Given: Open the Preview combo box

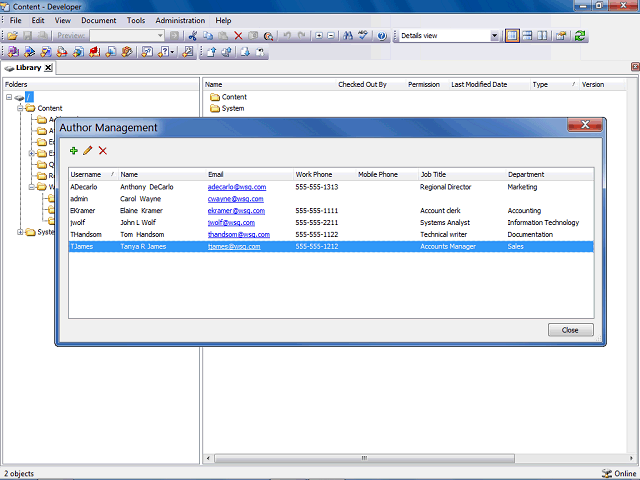Looking at the screenshot, I should tap(127, 36).
